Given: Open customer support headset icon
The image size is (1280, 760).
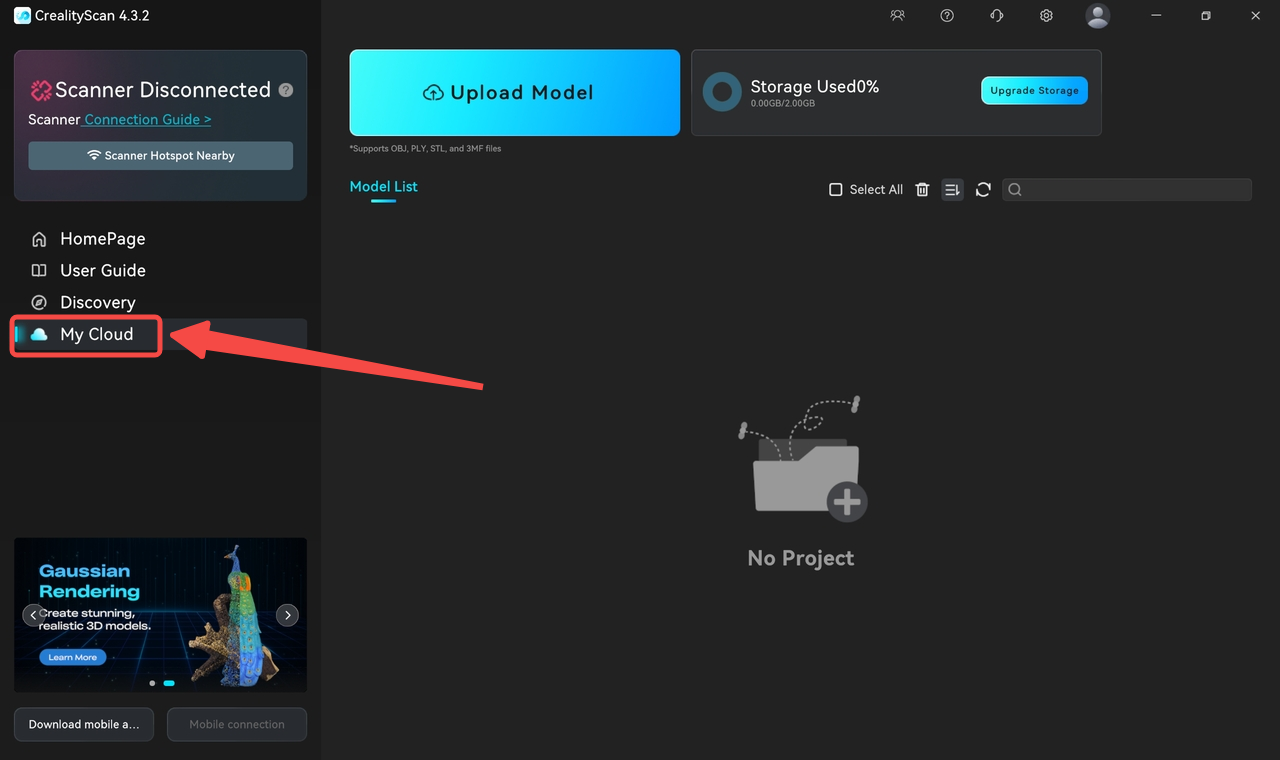Looking at the screenshot, I should [996, 16].
